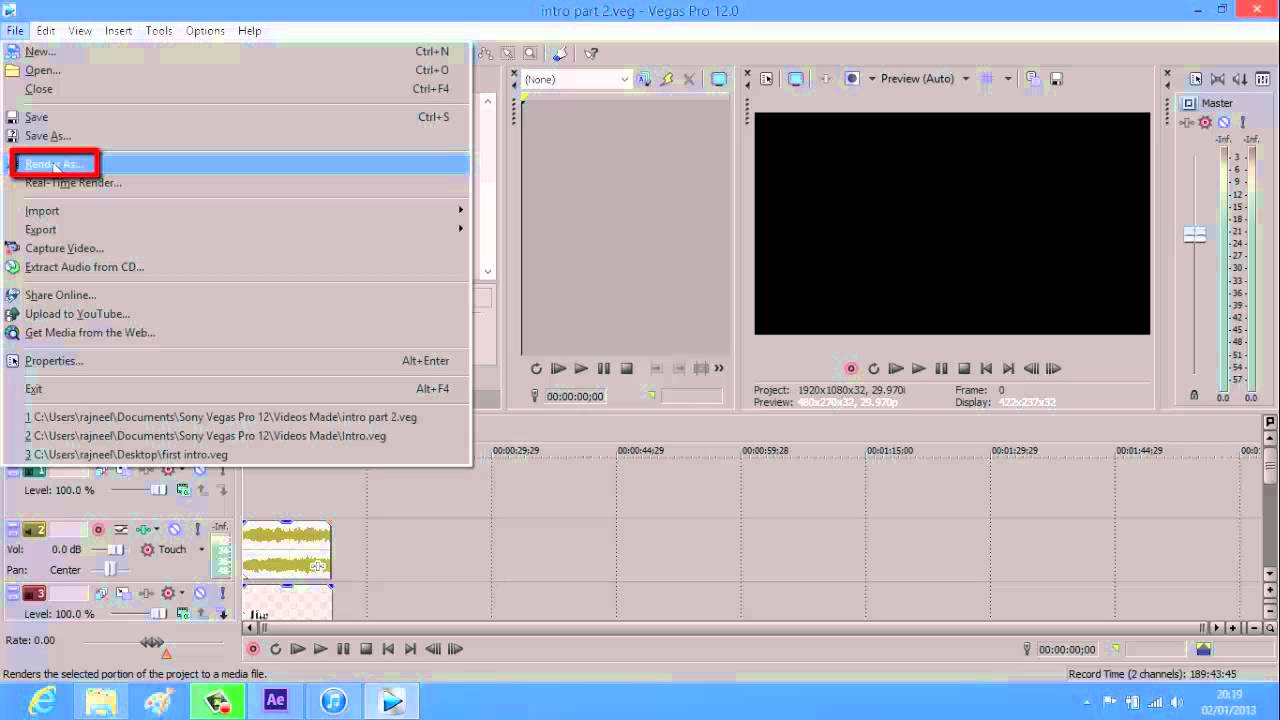Open the Tools menu in the menu bar

pyautogui.click(x=159, y=31)
